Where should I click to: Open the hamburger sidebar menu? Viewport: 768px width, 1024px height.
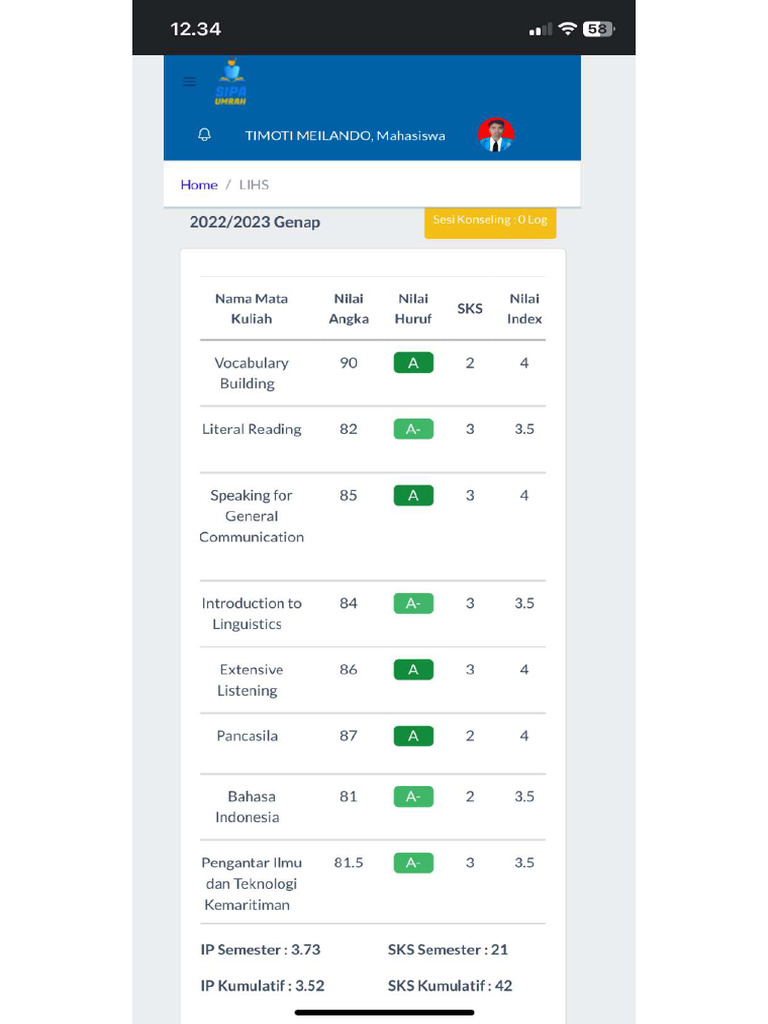pyautogui.click(x=189, y=82)
